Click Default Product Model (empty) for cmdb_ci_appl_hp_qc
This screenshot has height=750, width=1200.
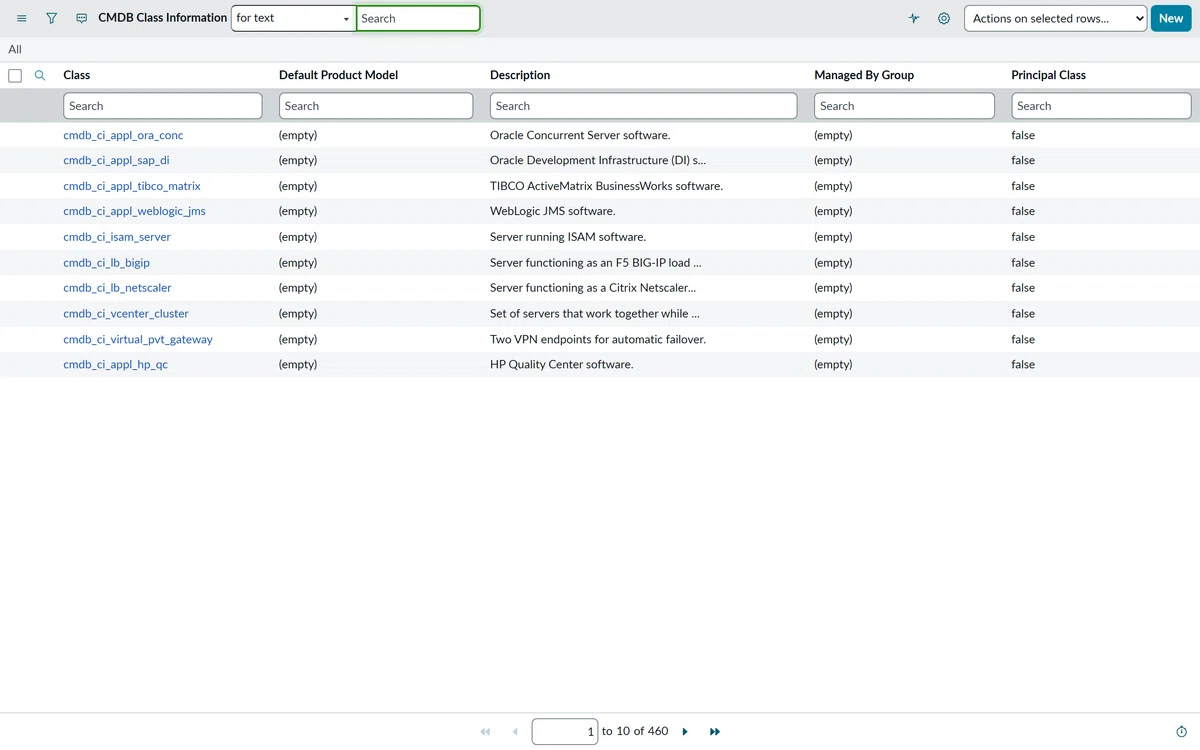click(298, 365)
